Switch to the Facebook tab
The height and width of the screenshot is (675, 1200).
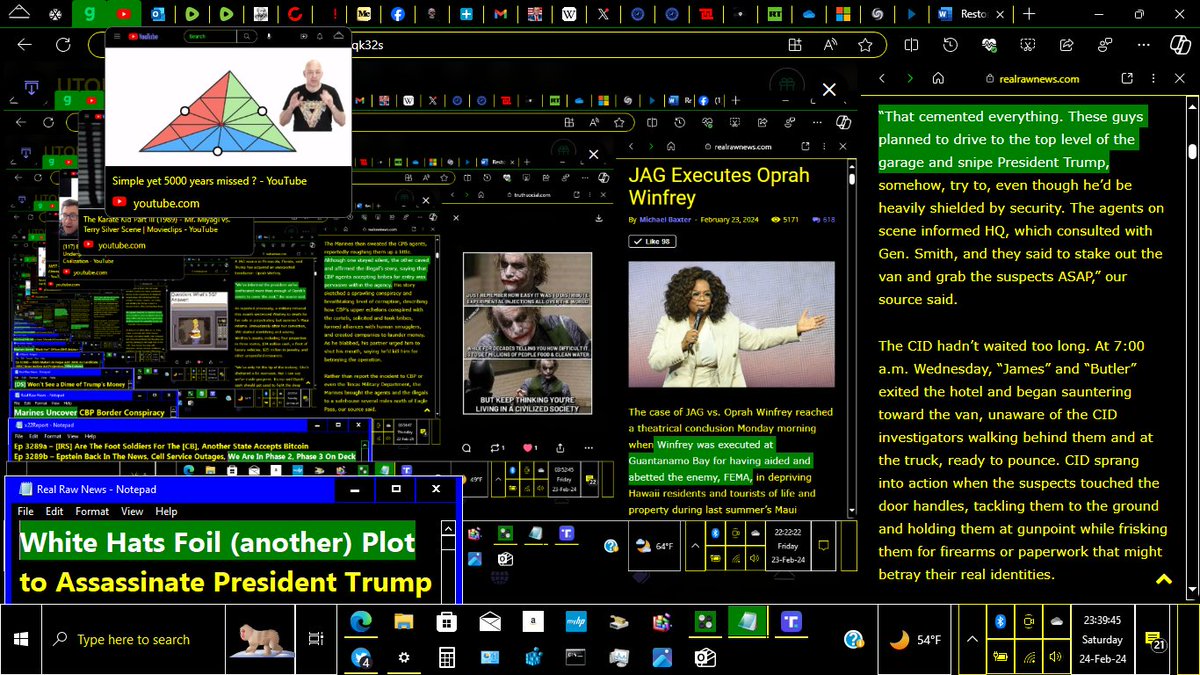click(x=398, y=15)
